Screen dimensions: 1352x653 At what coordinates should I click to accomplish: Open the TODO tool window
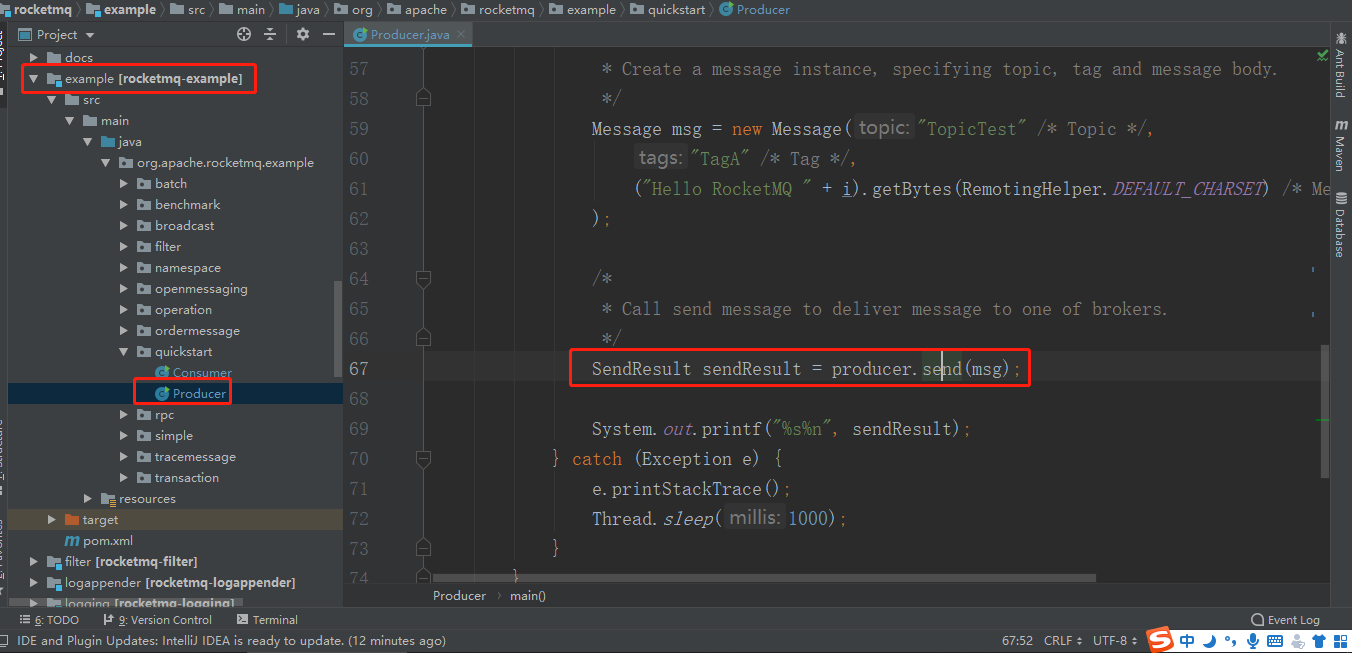coord(49,620)
